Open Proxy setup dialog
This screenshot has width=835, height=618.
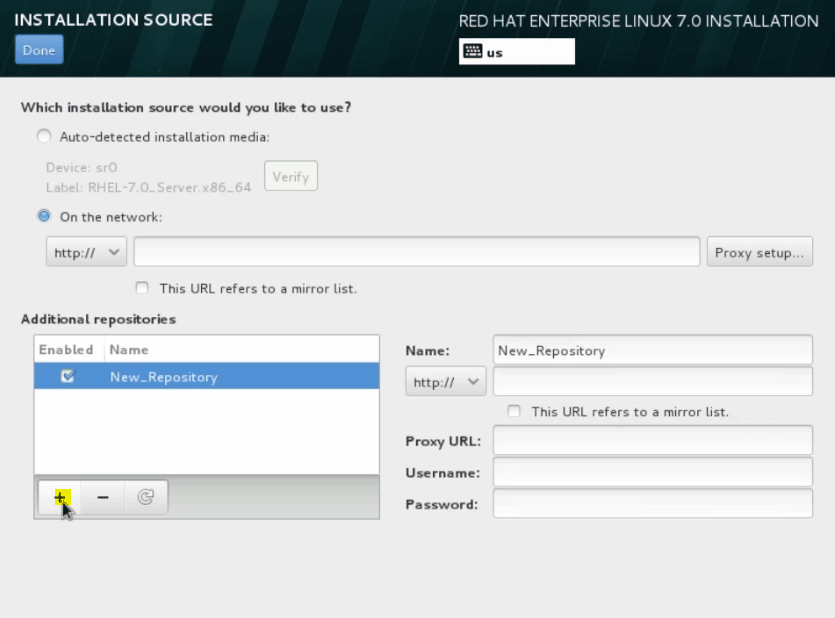(759, 253)
